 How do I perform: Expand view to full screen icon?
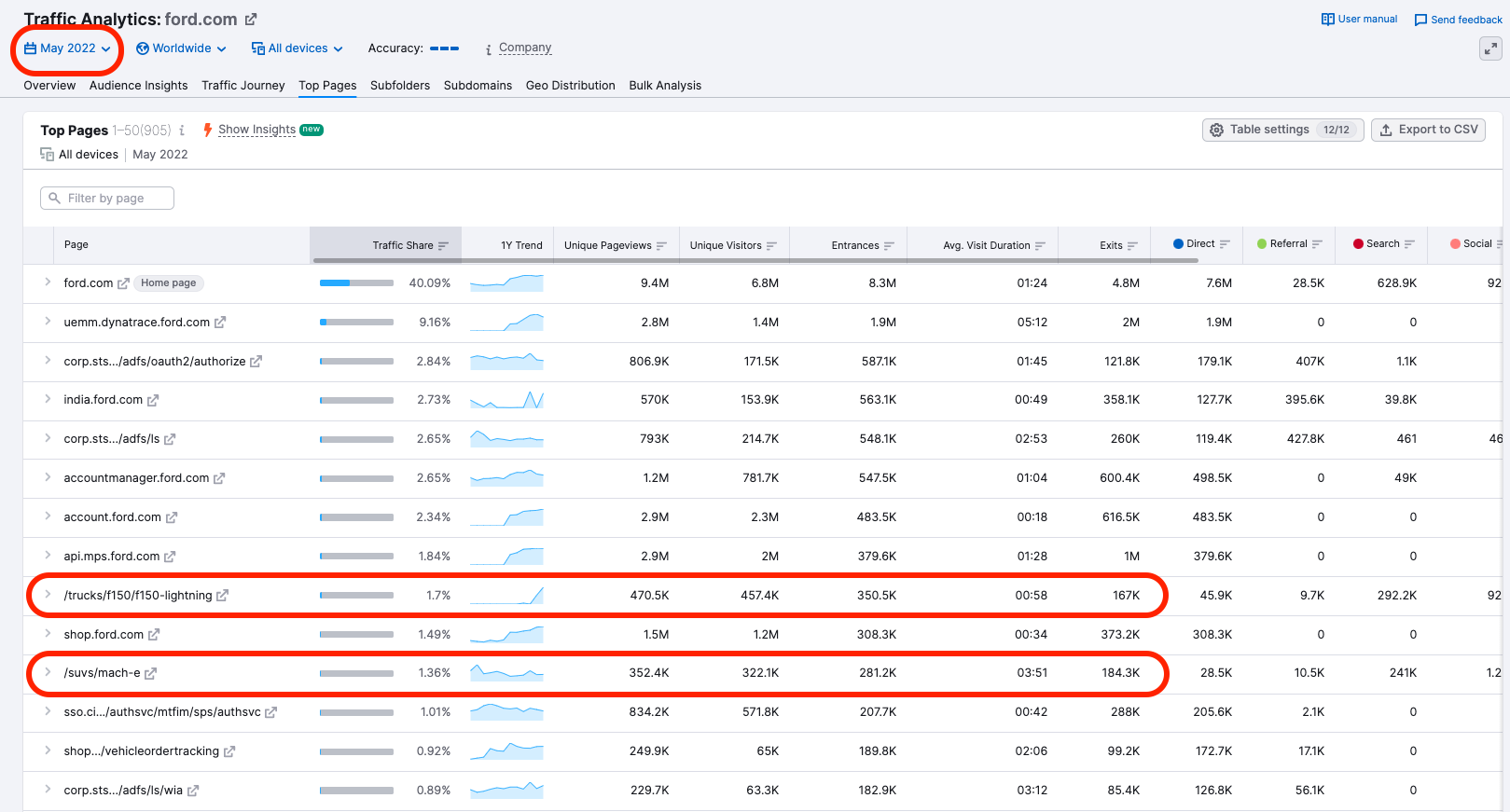(1490, 48)
